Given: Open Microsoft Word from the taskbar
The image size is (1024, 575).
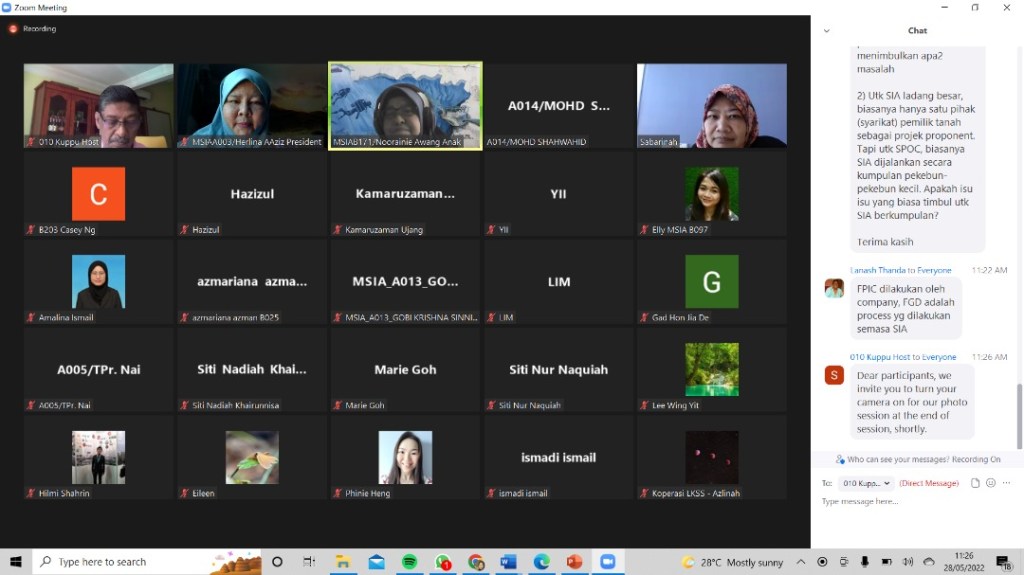Looking at the screenshot, I should (508, 562).
